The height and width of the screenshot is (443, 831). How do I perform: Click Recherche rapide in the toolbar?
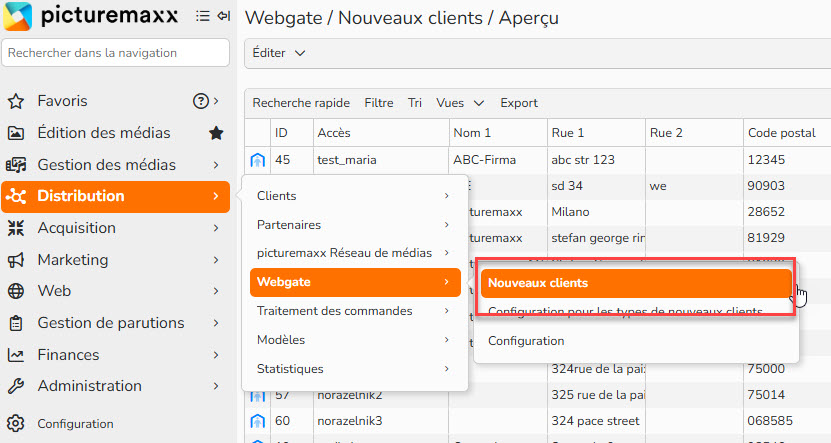pyautogui.click(x=301, y=103)
